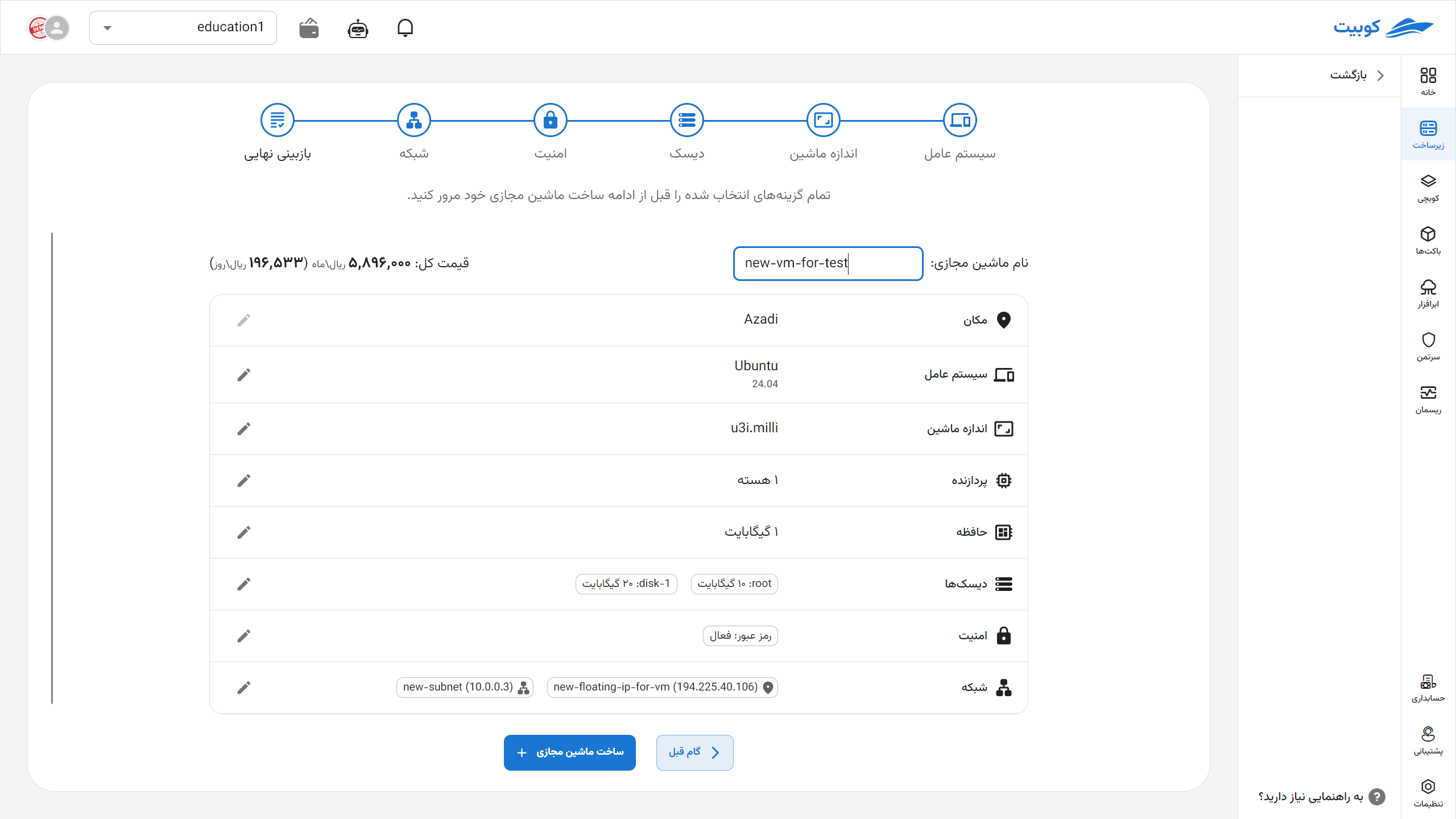Click the ساخت ماشین مجازی button
The height and width of the screenshot is (819, 1456).
point(570,752)
